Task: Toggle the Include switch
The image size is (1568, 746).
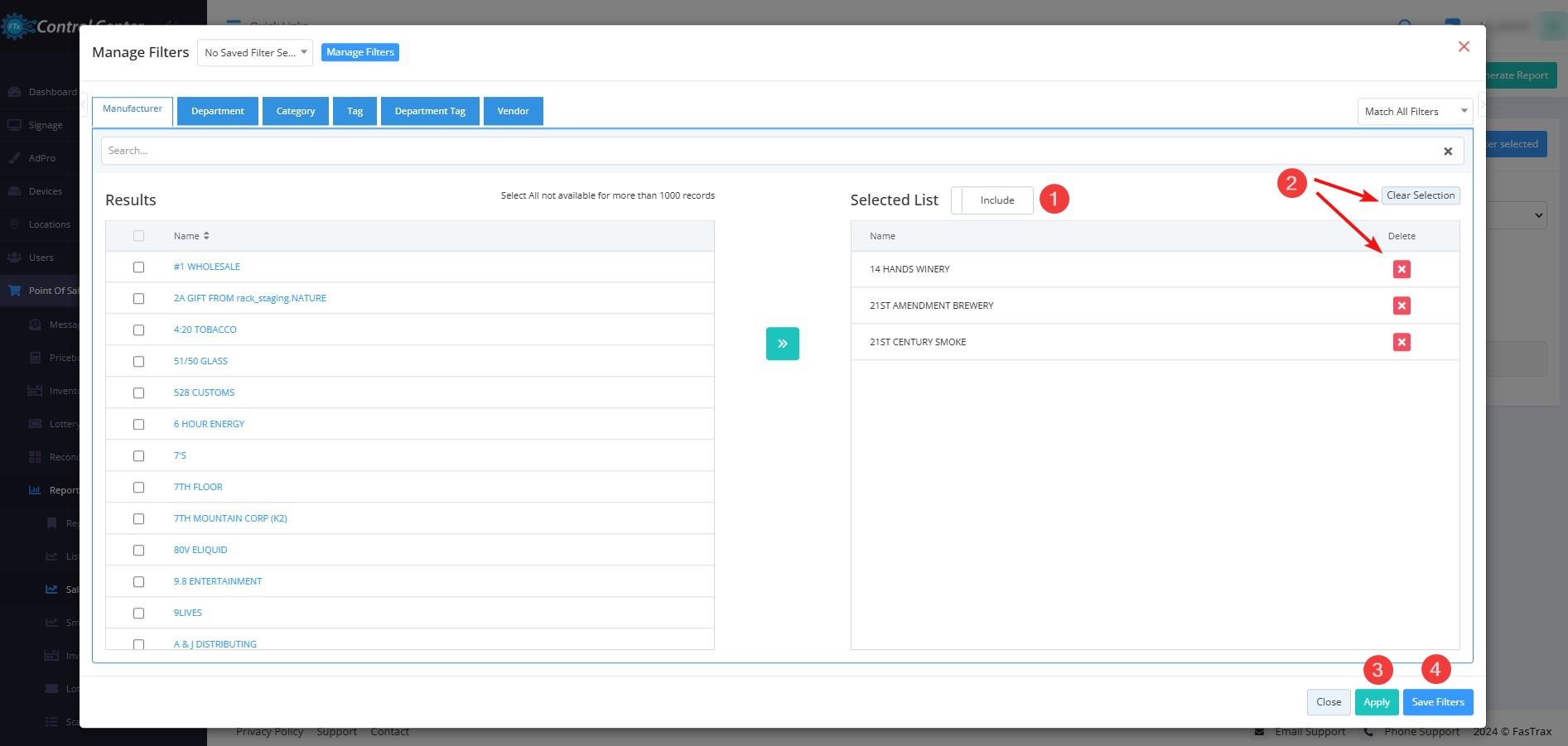Action: [x=992, y=200]
